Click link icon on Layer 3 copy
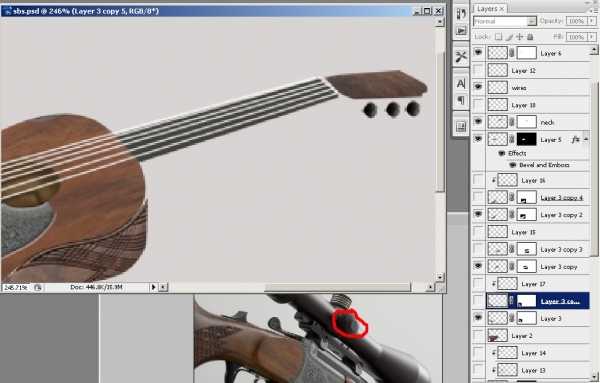Screen dimensions: 600x383 [x=512, y=267]
